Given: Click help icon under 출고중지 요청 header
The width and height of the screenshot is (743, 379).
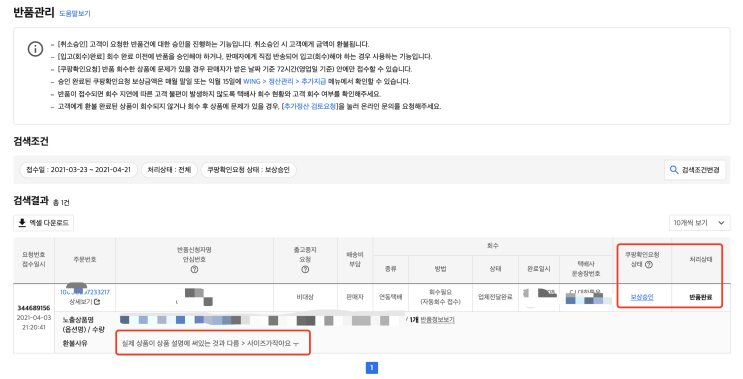Looking at the screenshot, I should (305, 270).
